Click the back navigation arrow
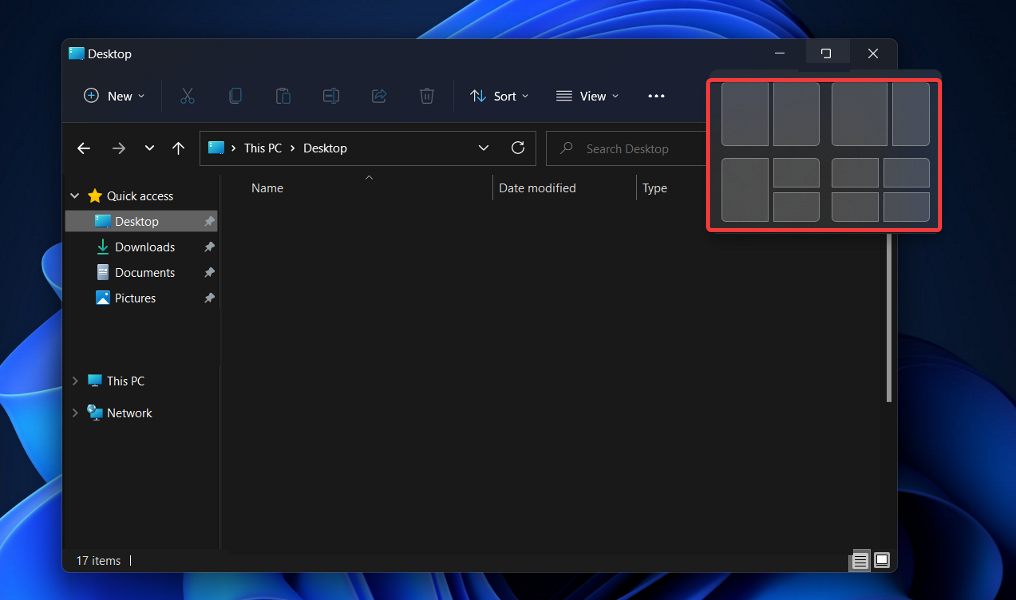This screenshot has width=1016, height=600. [83, 147]
